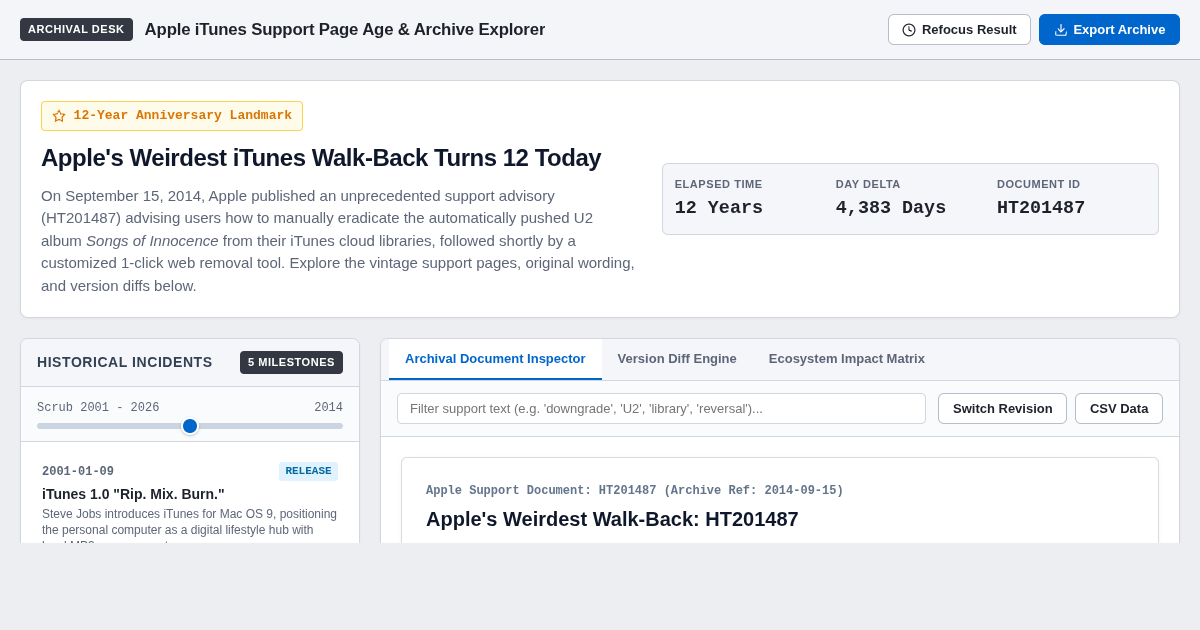Click the 5 MILESTONES badge
This screenshot has height=630, width=1200.
(x=291, y=362)
